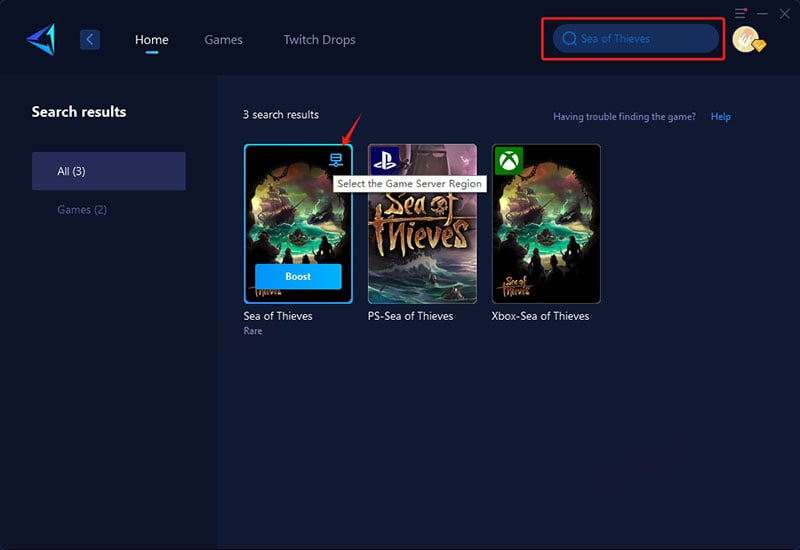Open the Help link
The image size is (800, 550).
click(720, 117)
